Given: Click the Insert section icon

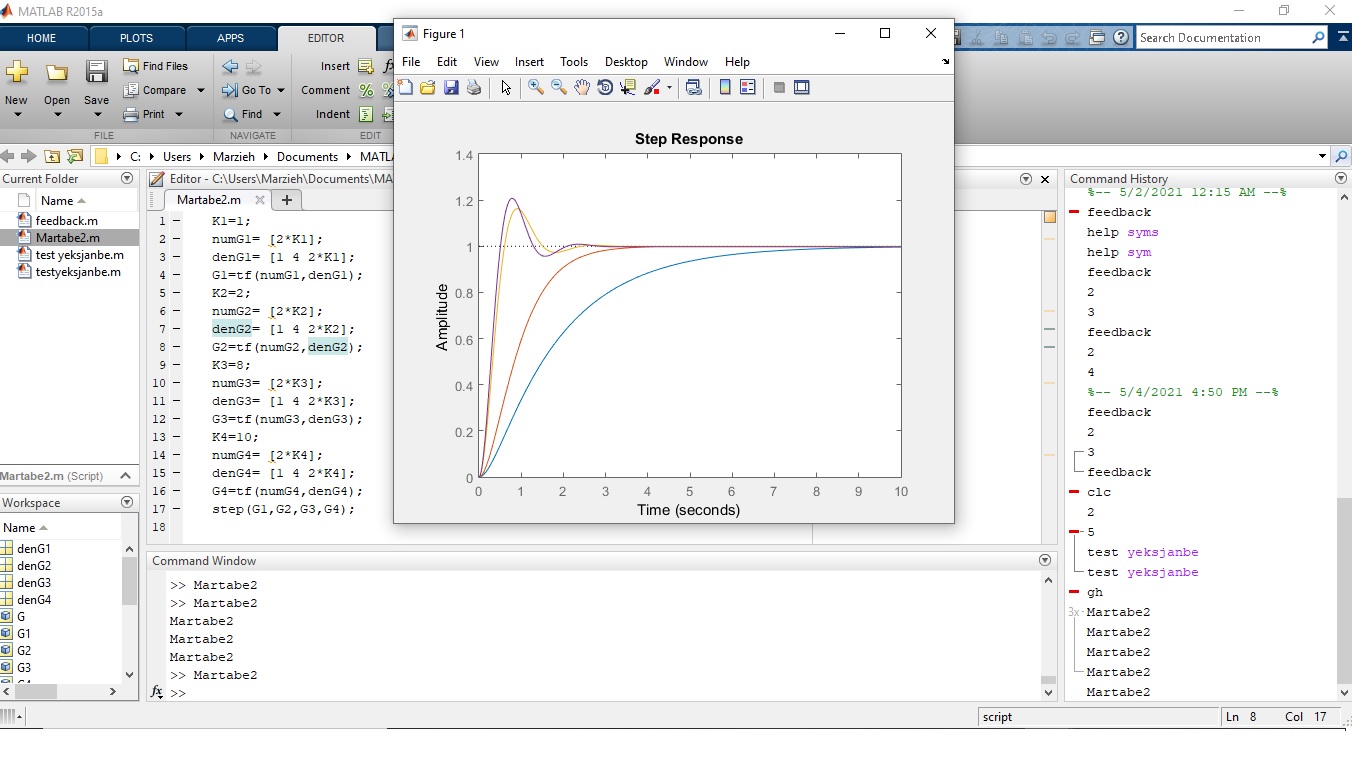Looking at the screenshot, I should pos(365,66).
